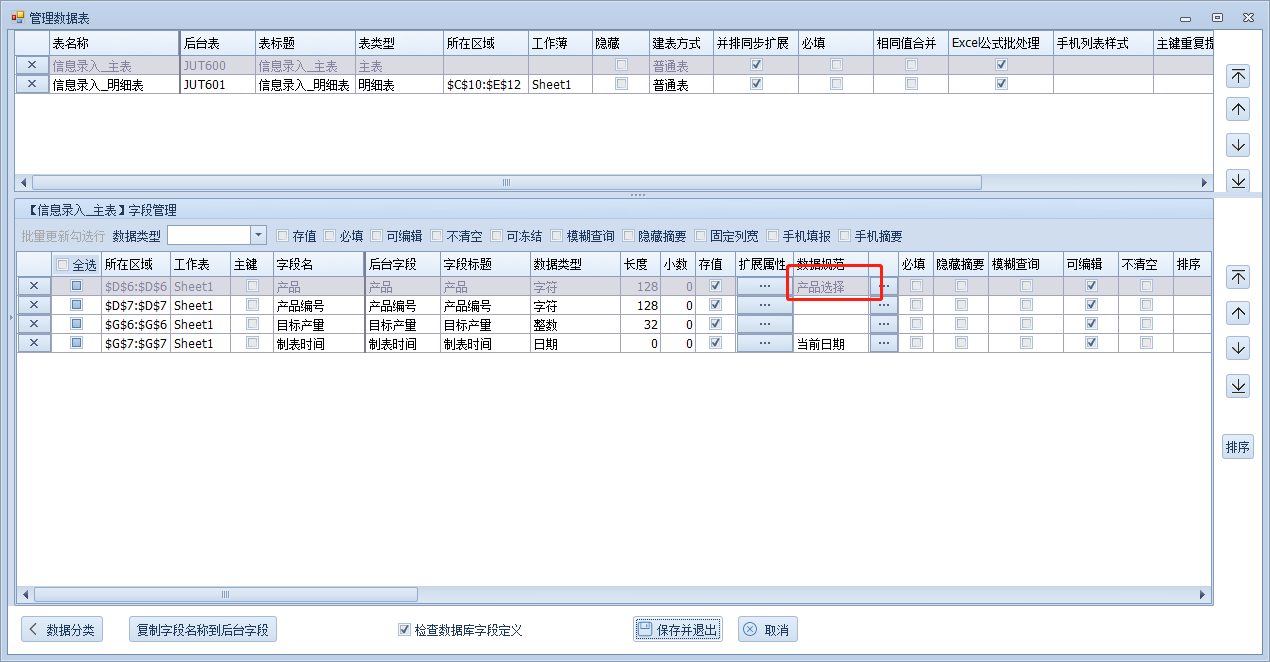
Task: Open data specification picker for 制表时间
Action: 883,343
